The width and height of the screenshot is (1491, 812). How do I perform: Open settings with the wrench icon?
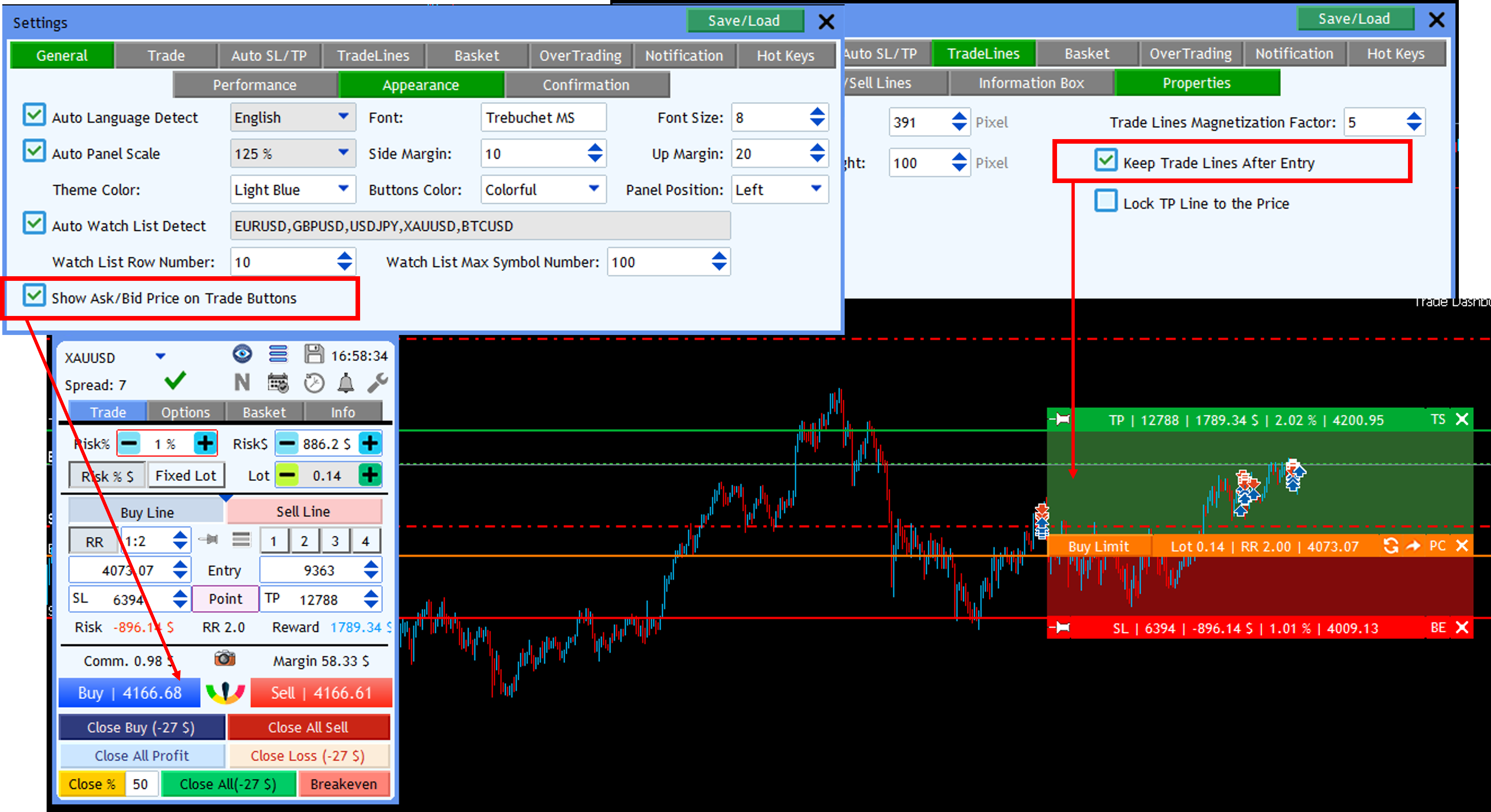coord(378,383)
